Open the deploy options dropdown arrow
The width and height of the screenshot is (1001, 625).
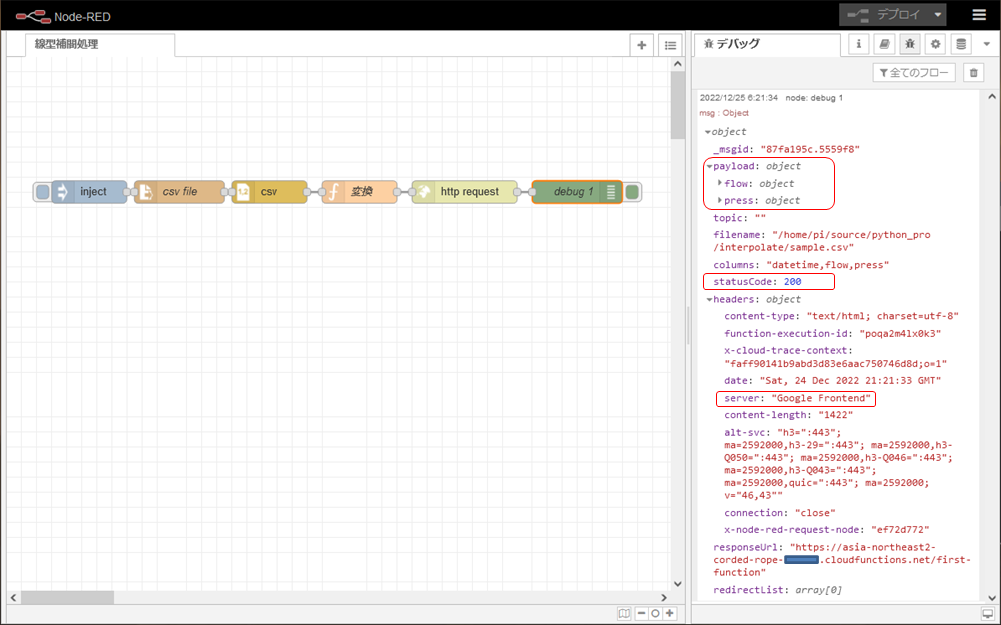point(937,15)
